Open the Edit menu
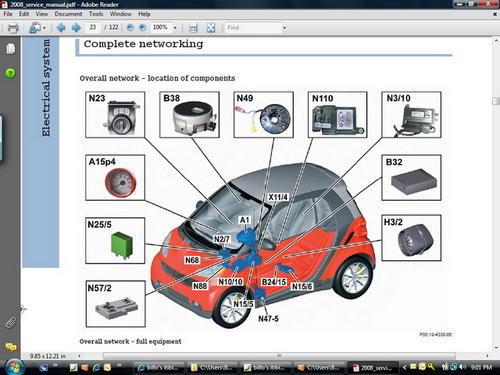The height and width of the screenshot is (375, 500). [x=24, y=14]
